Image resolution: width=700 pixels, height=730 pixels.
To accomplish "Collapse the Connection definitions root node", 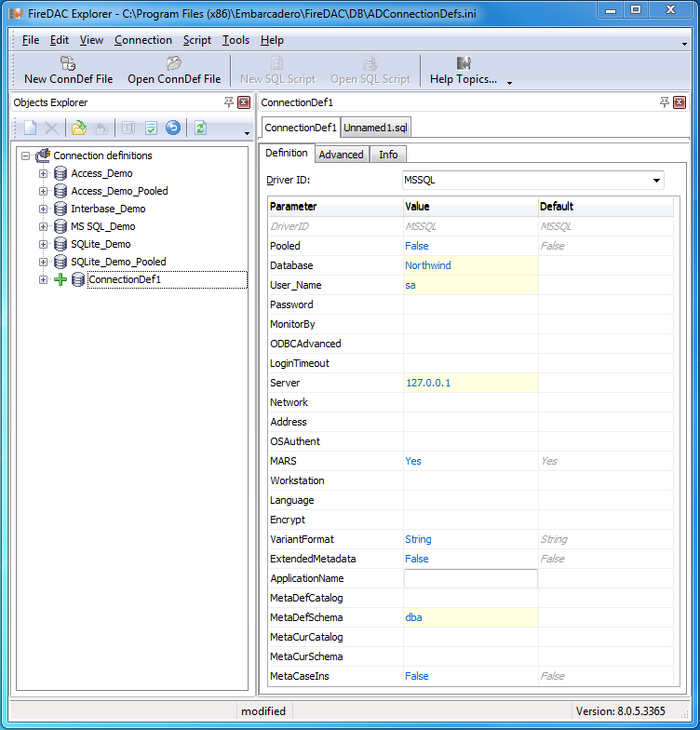I will pos(26,156).
